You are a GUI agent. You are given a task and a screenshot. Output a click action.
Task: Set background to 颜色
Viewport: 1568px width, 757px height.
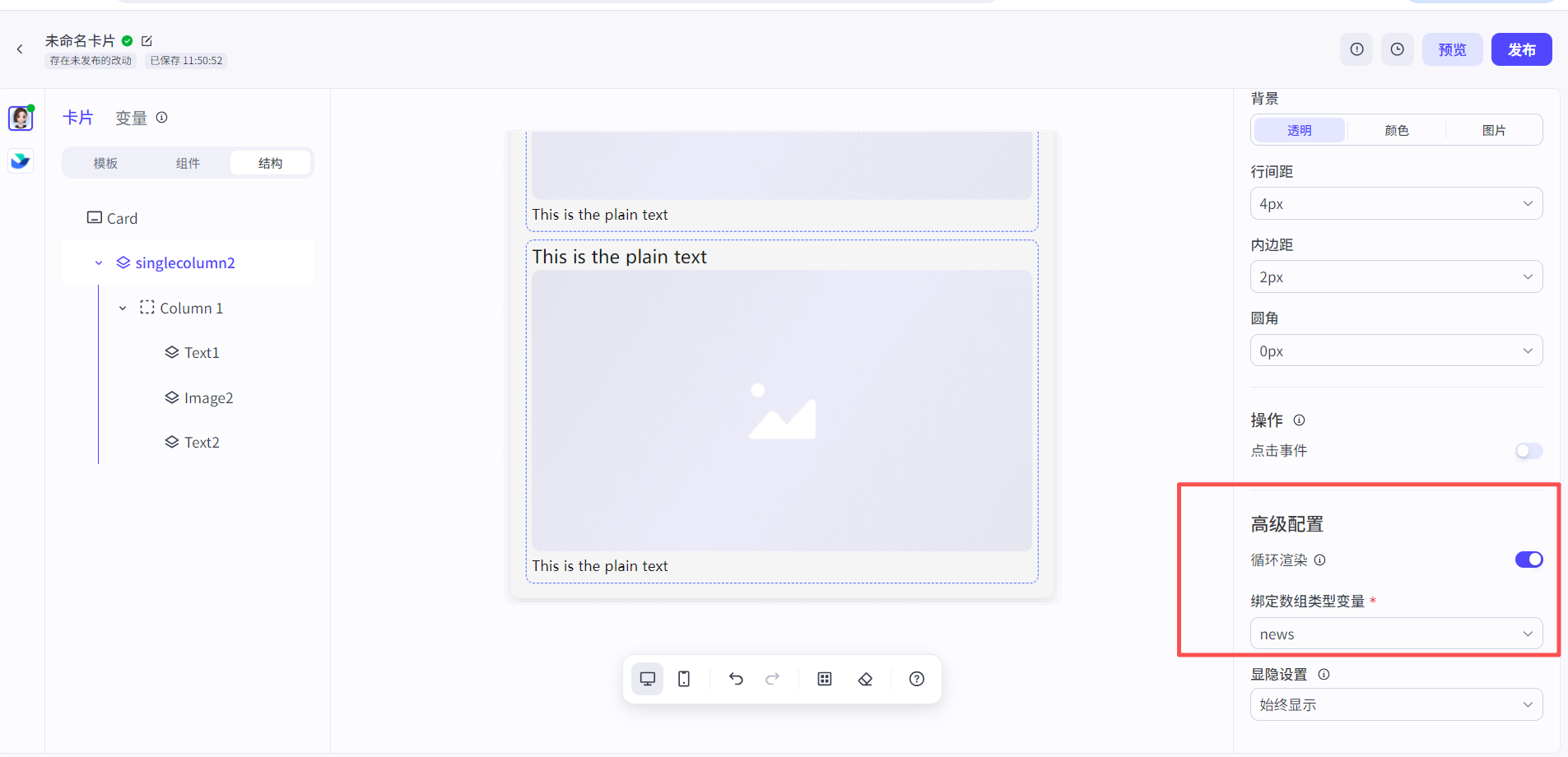click(x=1397, y=130)
